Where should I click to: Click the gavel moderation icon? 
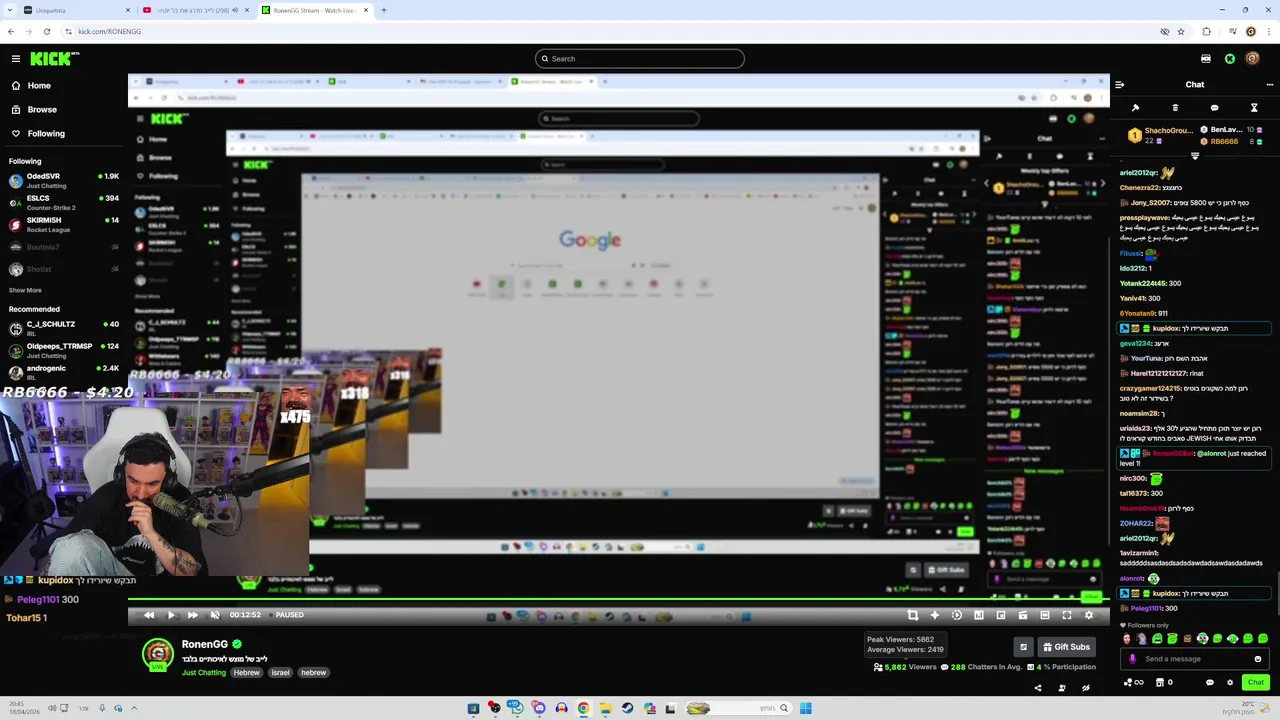[x=1135, y=108]
